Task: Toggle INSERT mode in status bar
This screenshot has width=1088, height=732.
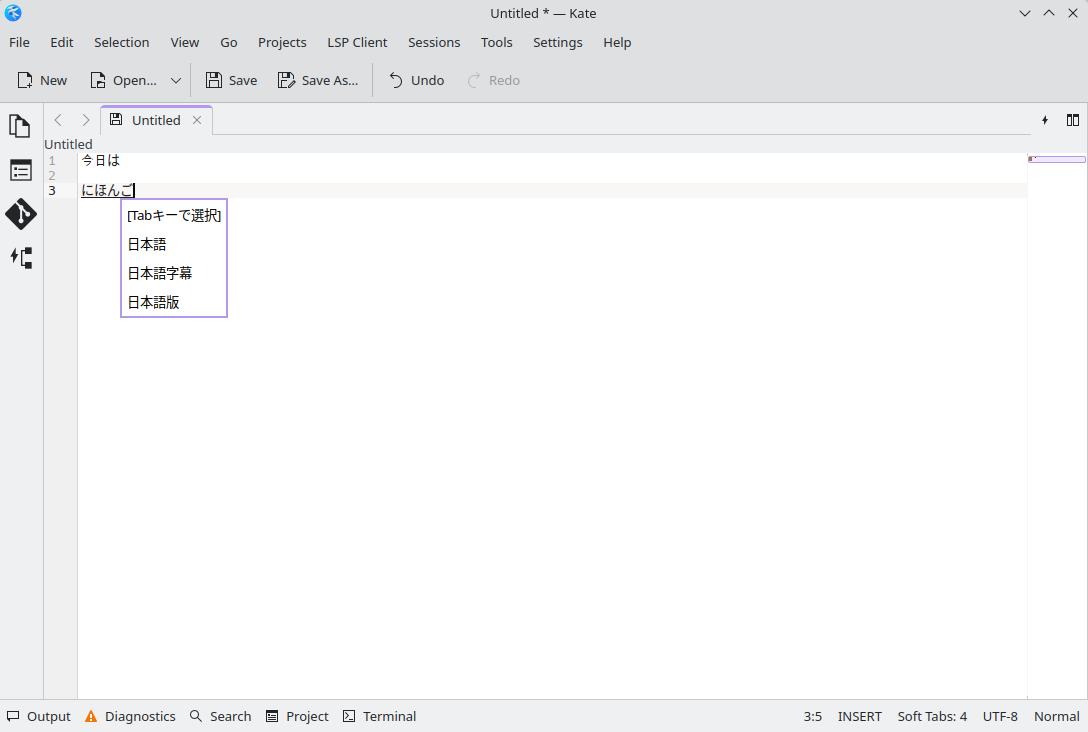Action: [x=859, y=717]
